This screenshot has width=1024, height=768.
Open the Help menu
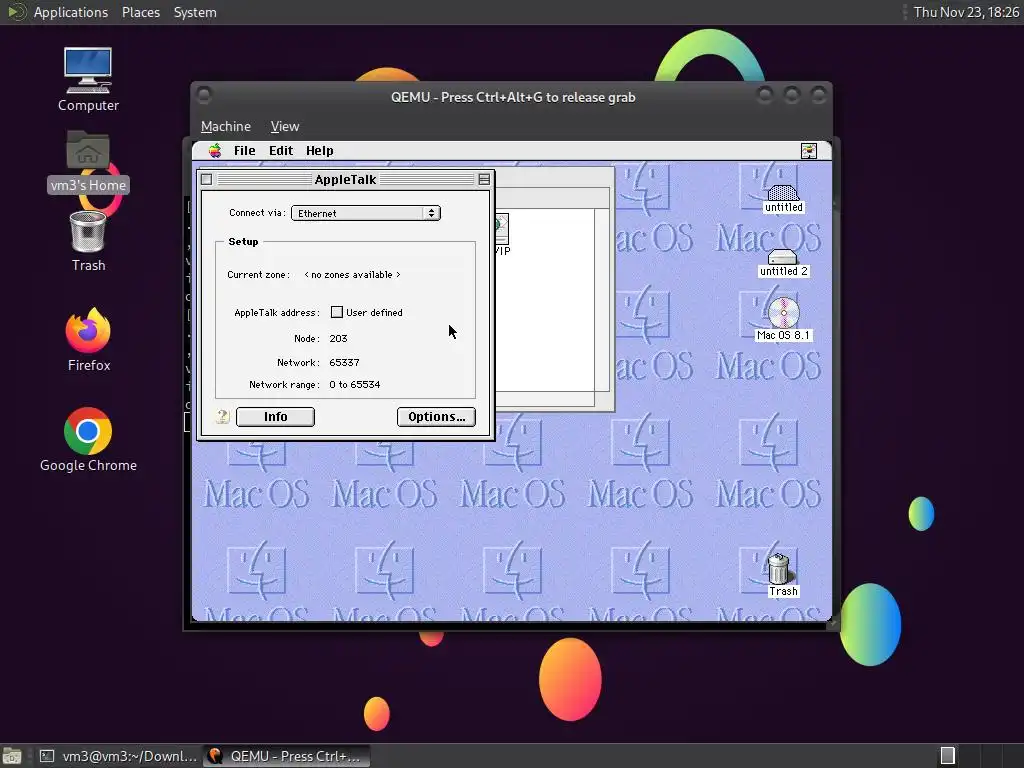tap(319, 151)
